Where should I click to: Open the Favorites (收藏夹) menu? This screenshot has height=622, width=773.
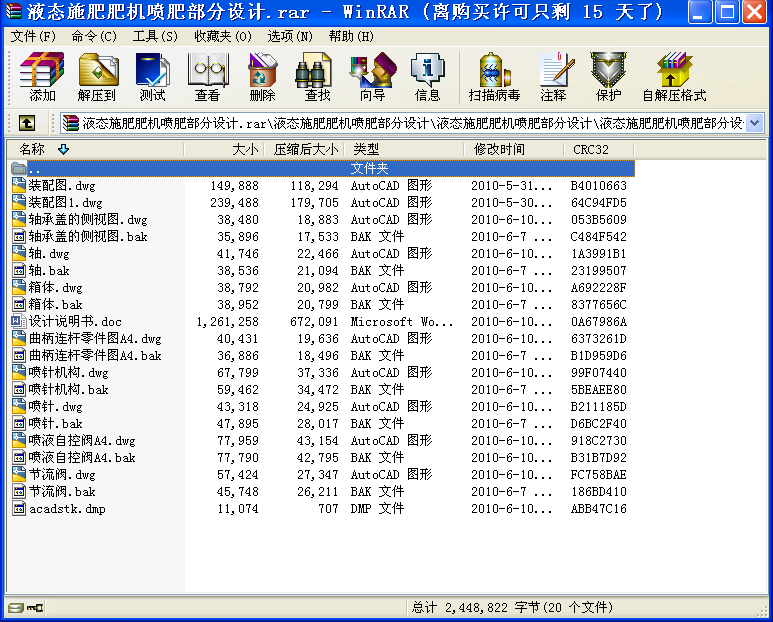[223, 36]
